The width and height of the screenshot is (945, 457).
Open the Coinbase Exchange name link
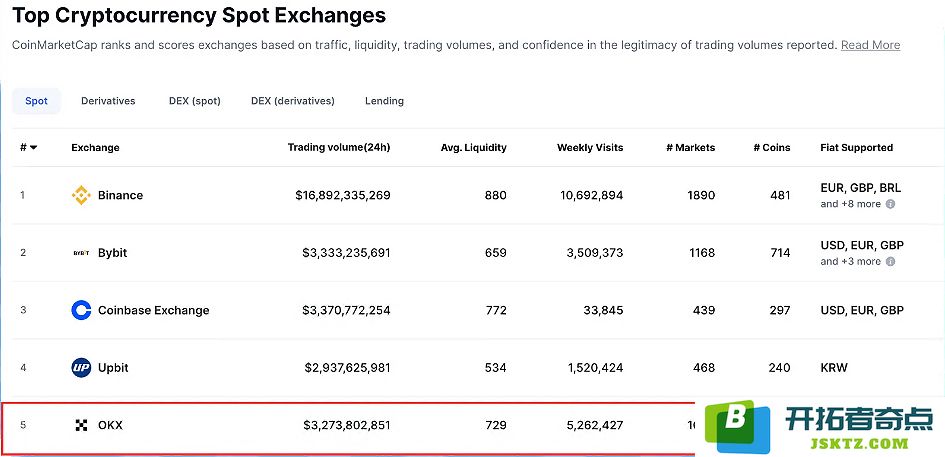154,310
